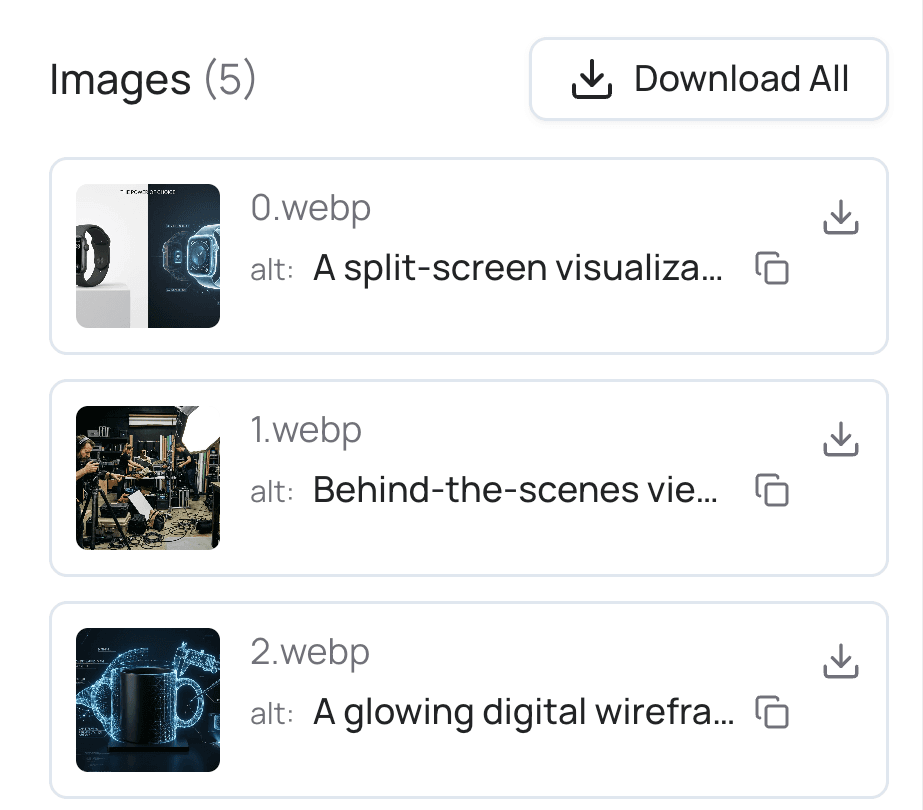This screenshot has width=923, height=810.
Task: Click the download arrow inside Download All
Action: [x=591, y=78]
